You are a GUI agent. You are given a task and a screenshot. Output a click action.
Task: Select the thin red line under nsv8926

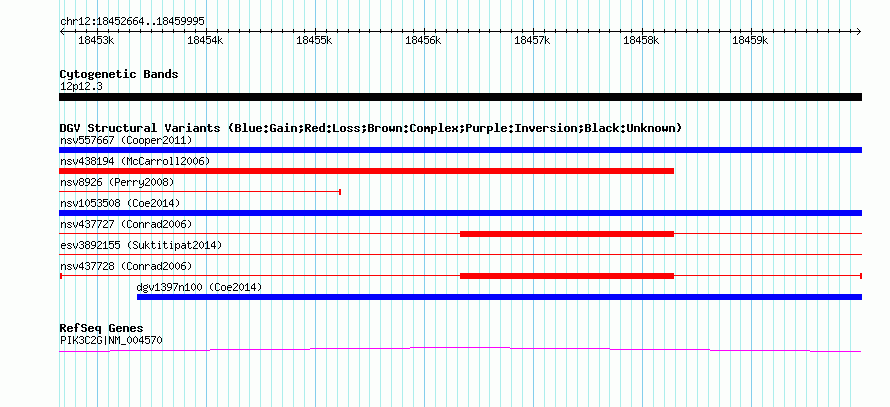coord(200,192)
